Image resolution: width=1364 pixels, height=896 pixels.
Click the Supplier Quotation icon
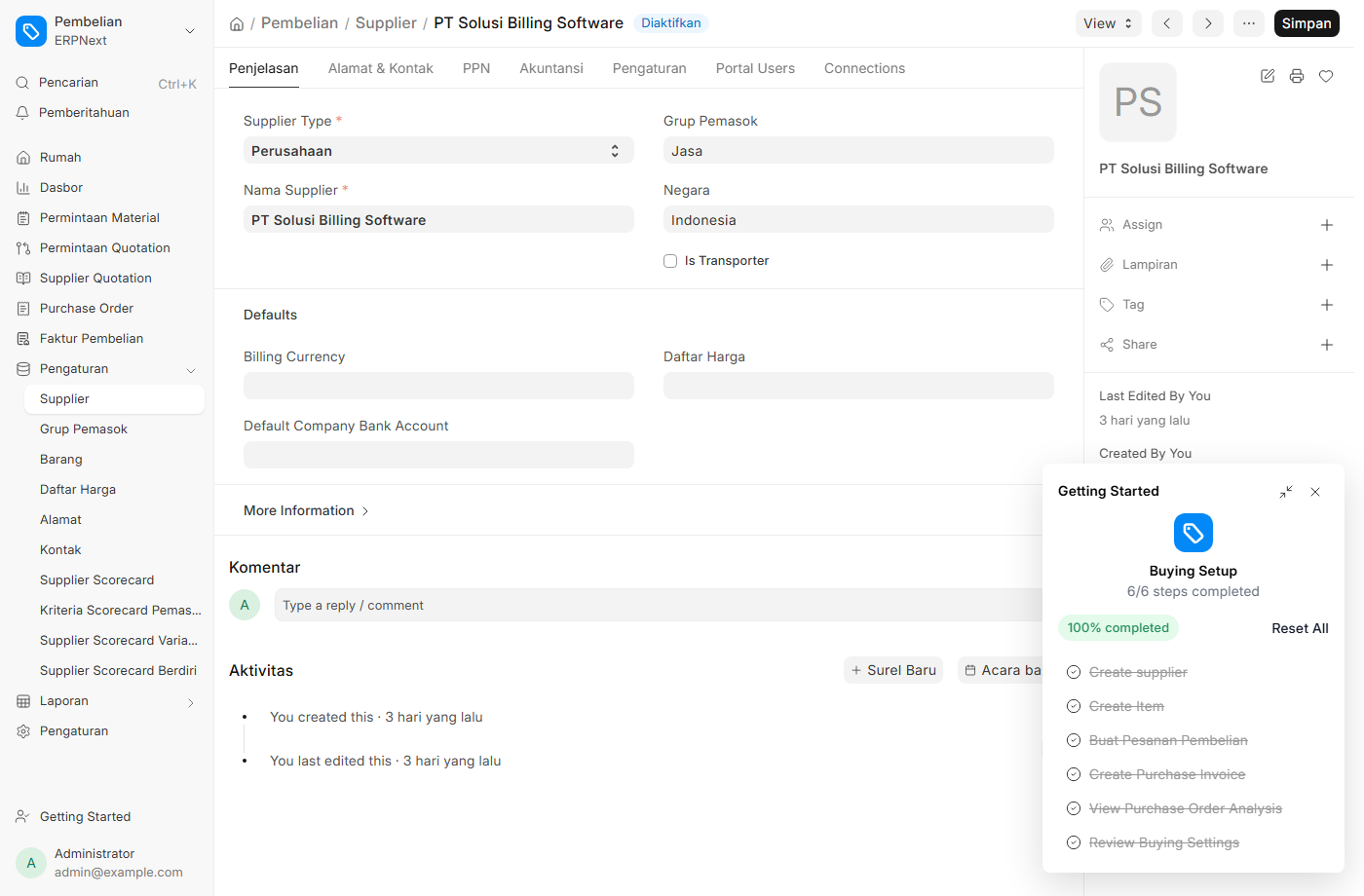[23, 279]
